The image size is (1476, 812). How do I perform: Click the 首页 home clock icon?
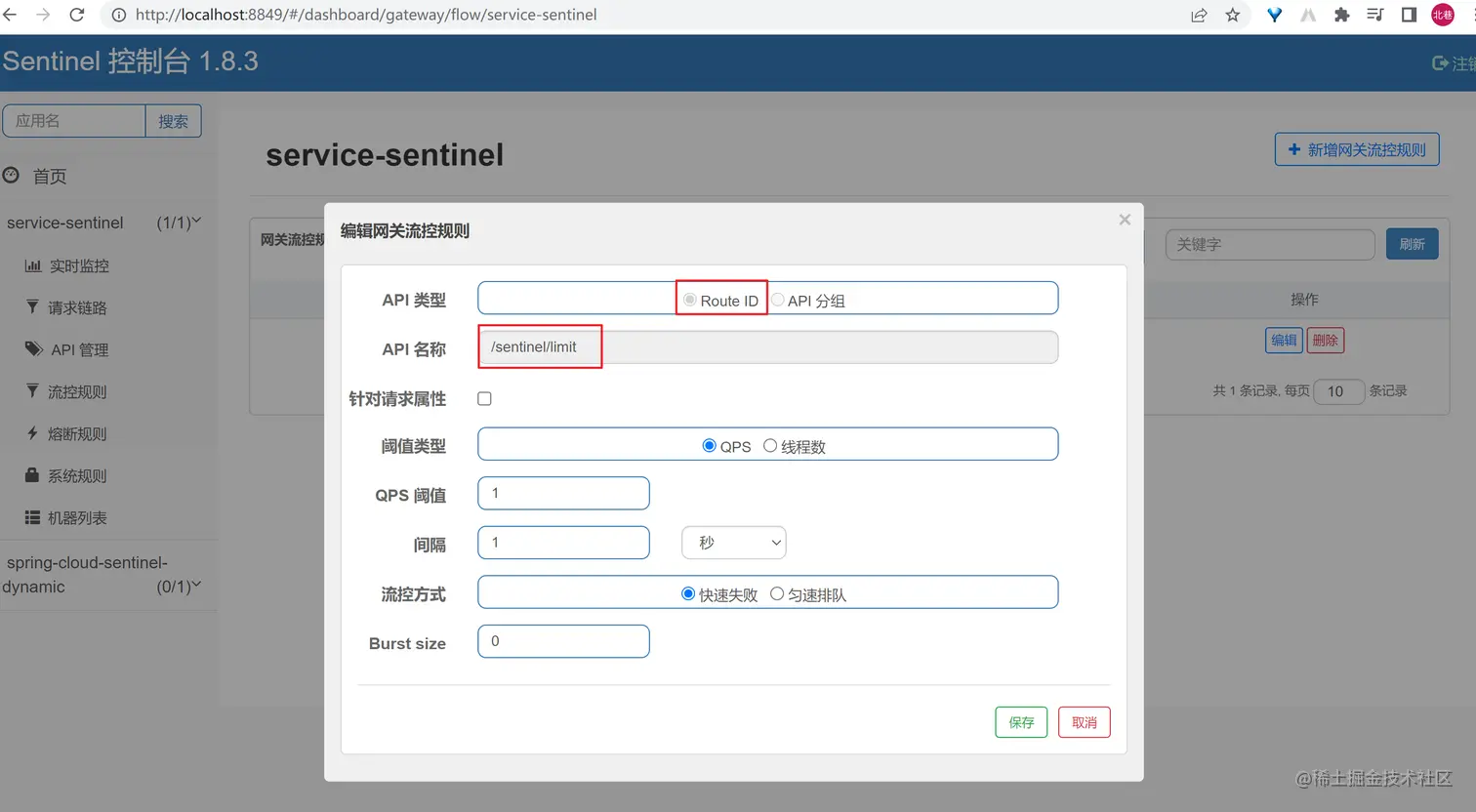point(11,176)
